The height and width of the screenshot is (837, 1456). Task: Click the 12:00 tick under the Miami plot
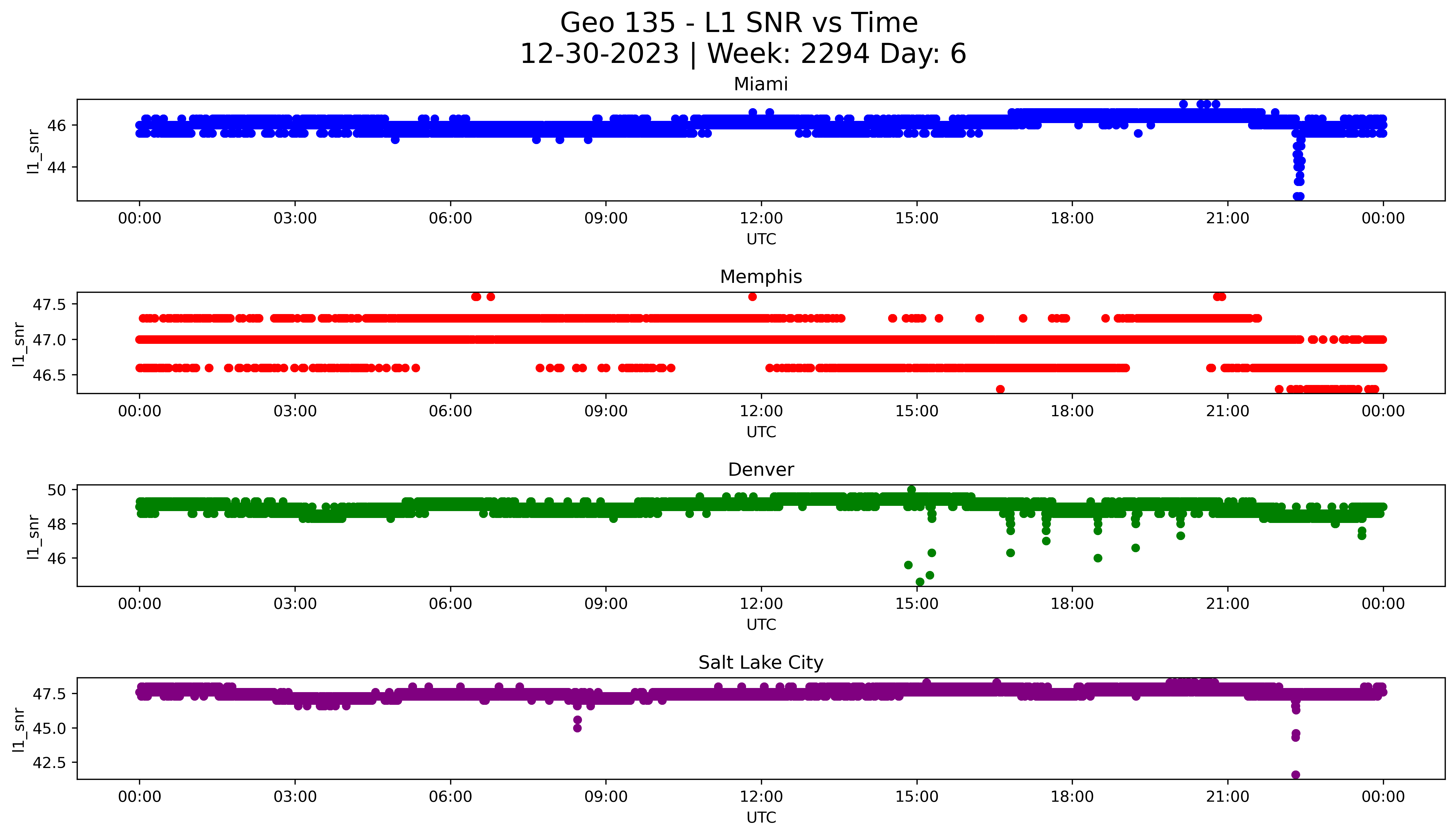pos(762,219)
